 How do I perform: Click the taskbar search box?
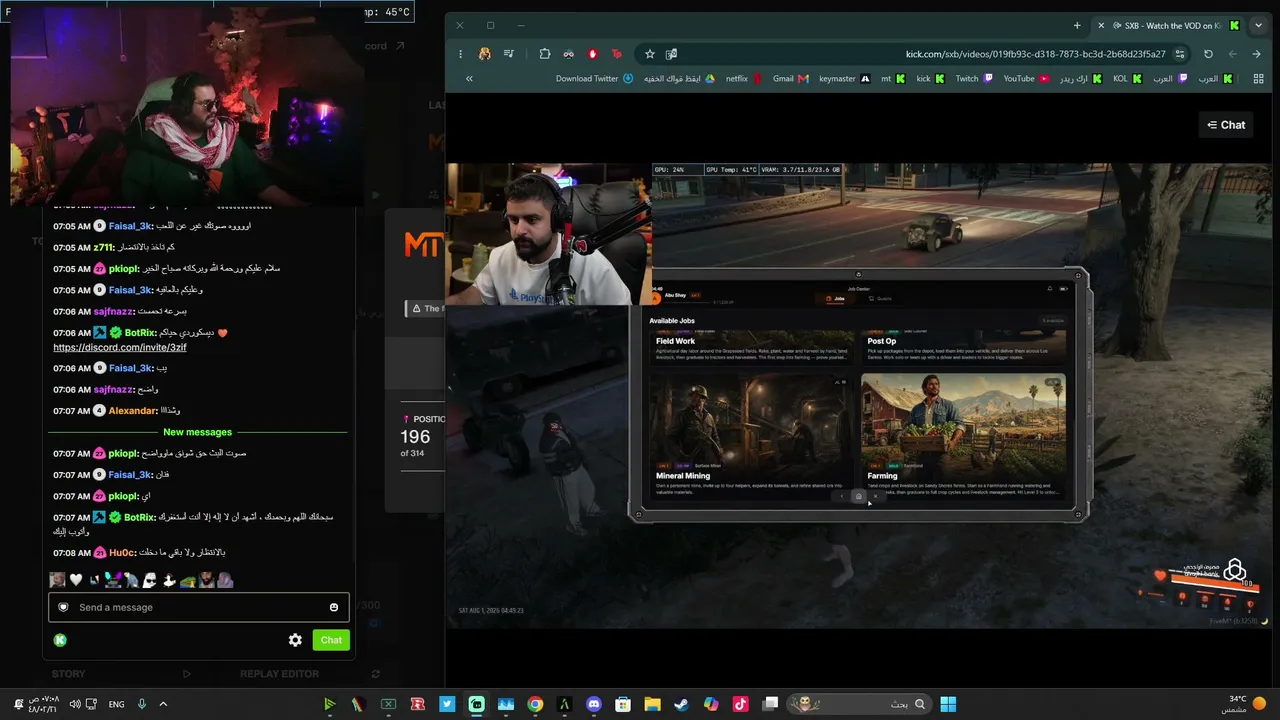tap(860, 704)
